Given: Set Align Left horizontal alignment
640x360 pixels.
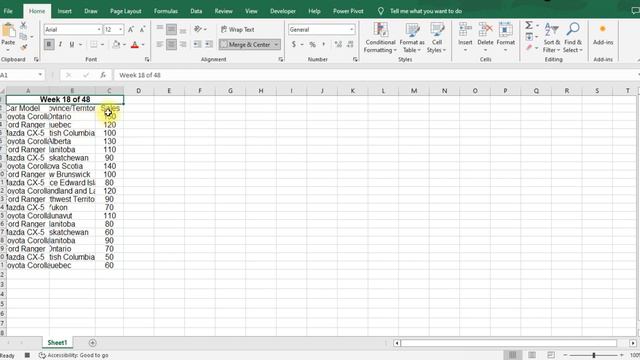Looking at the screenshot, I should [160, 44].
